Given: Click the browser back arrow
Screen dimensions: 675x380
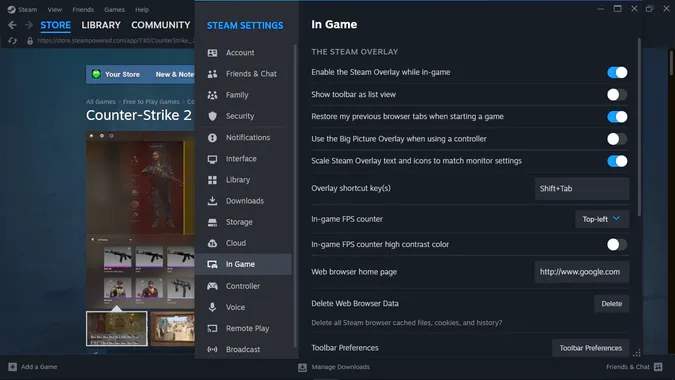Looking at the screenshot, I should (x=12, y=25).
